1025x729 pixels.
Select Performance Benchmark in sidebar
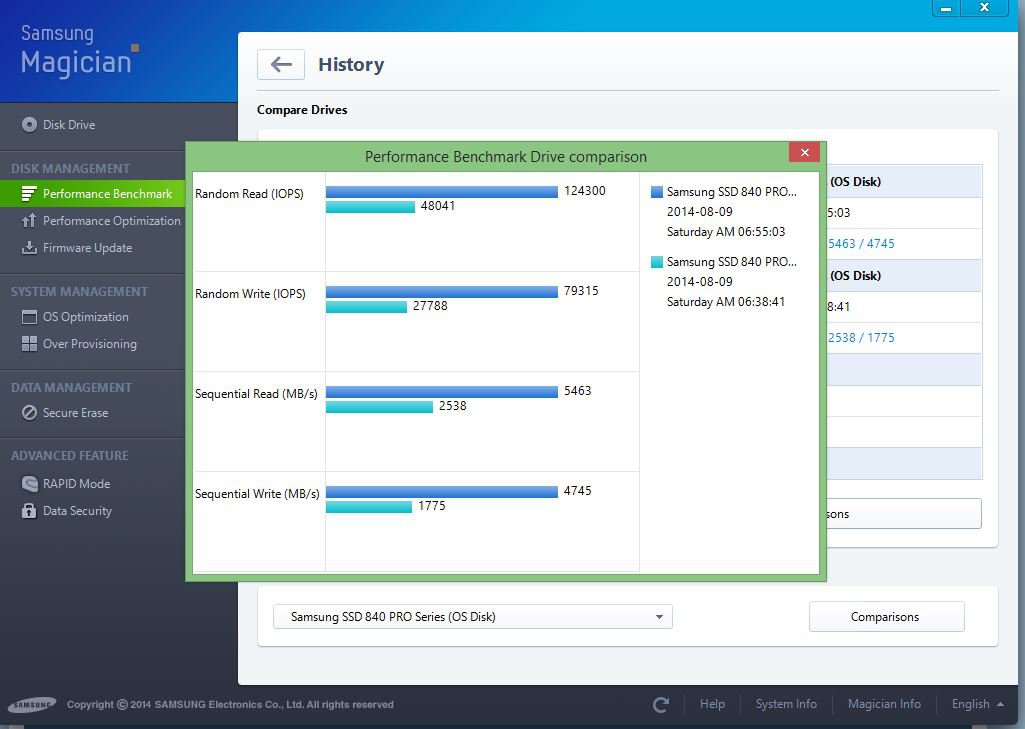93,194
